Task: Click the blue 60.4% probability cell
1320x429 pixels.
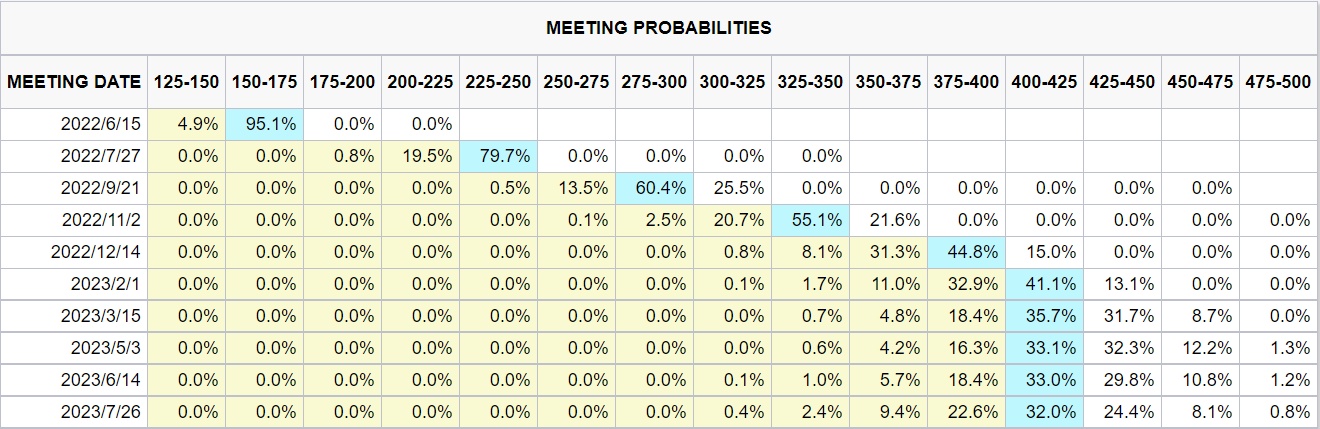Action: [654, 188]
